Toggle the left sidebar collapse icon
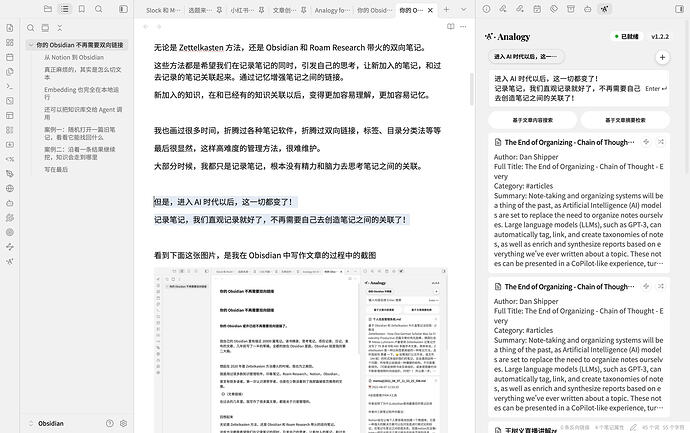 tap(123, 9)
